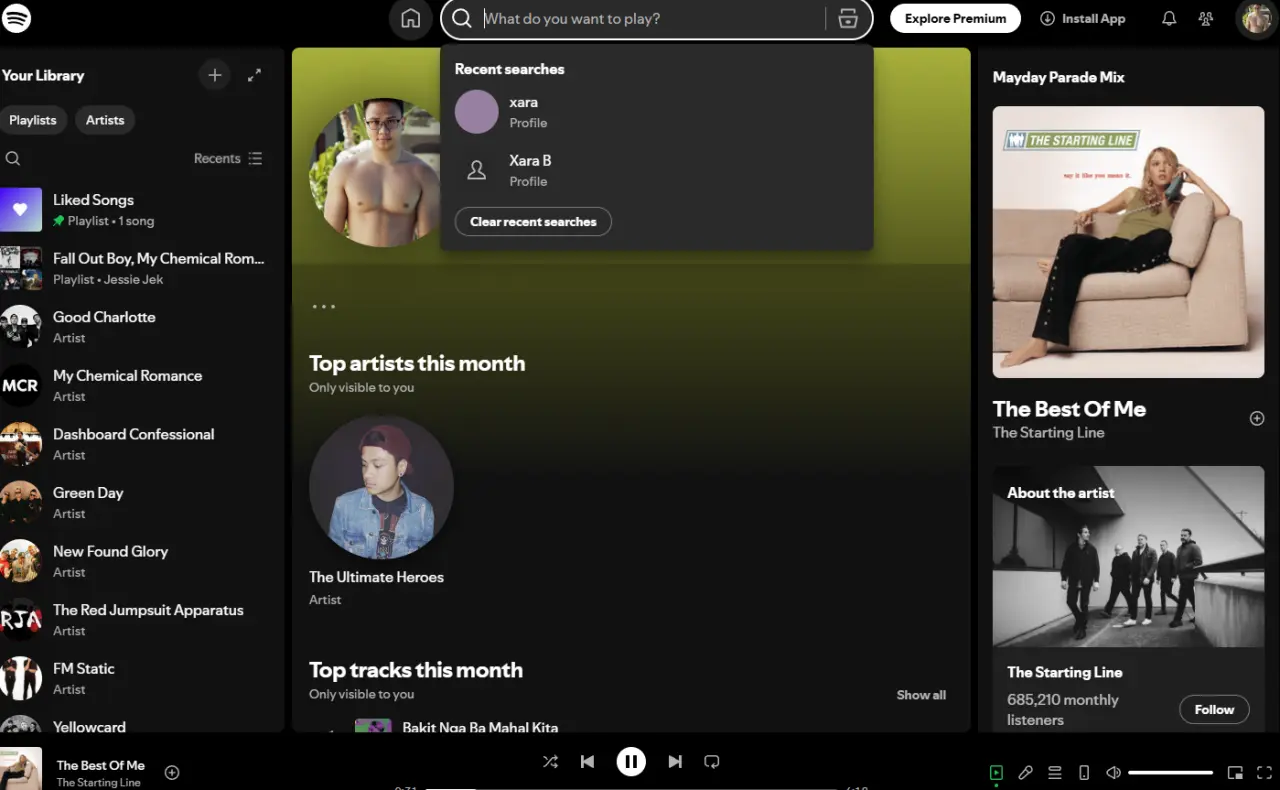Go to Home via house icon
1280x790 pixels.
410,19
